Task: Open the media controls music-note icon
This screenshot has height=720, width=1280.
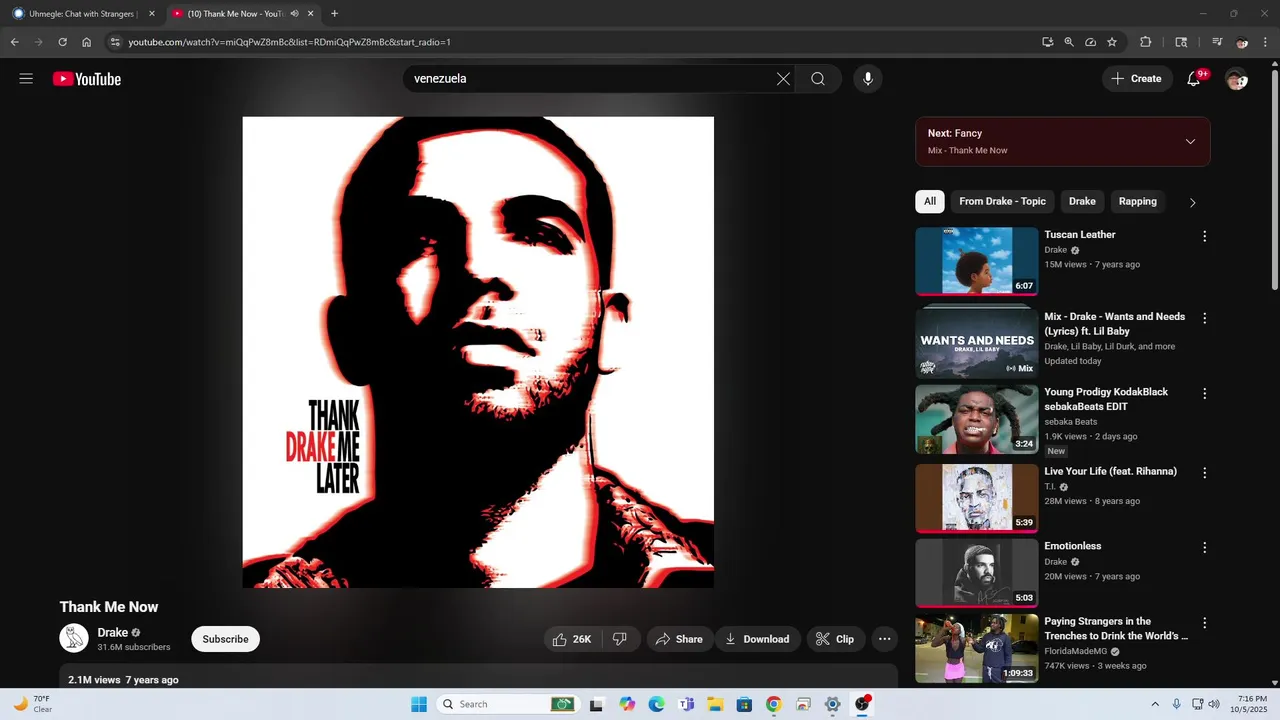Action: tap(1217, 42)
